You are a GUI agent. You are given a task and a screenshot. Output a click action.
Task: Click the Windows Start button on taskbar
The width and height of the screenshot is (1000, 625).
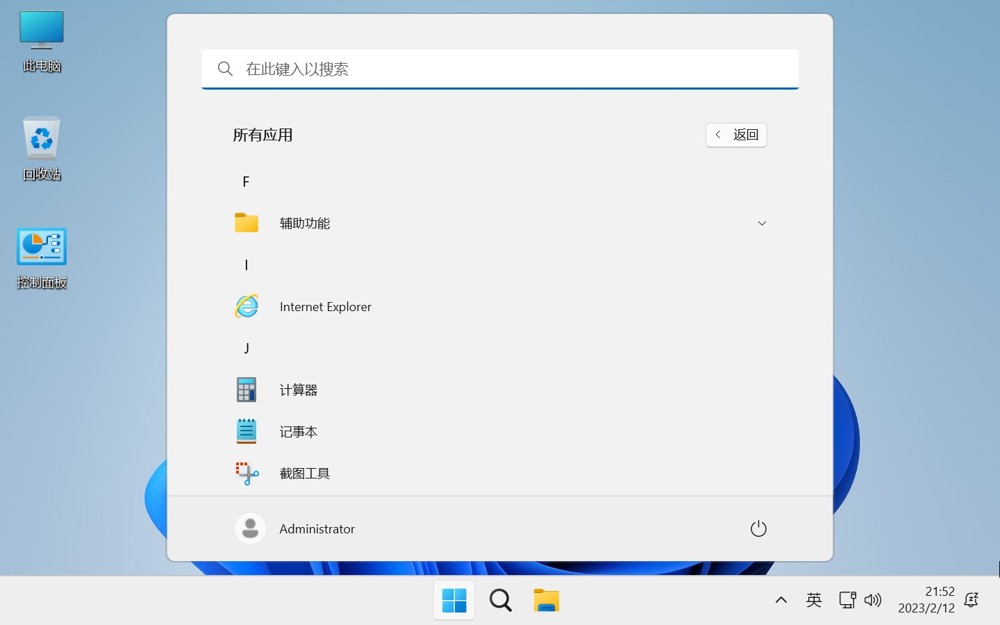click(454, 600)
